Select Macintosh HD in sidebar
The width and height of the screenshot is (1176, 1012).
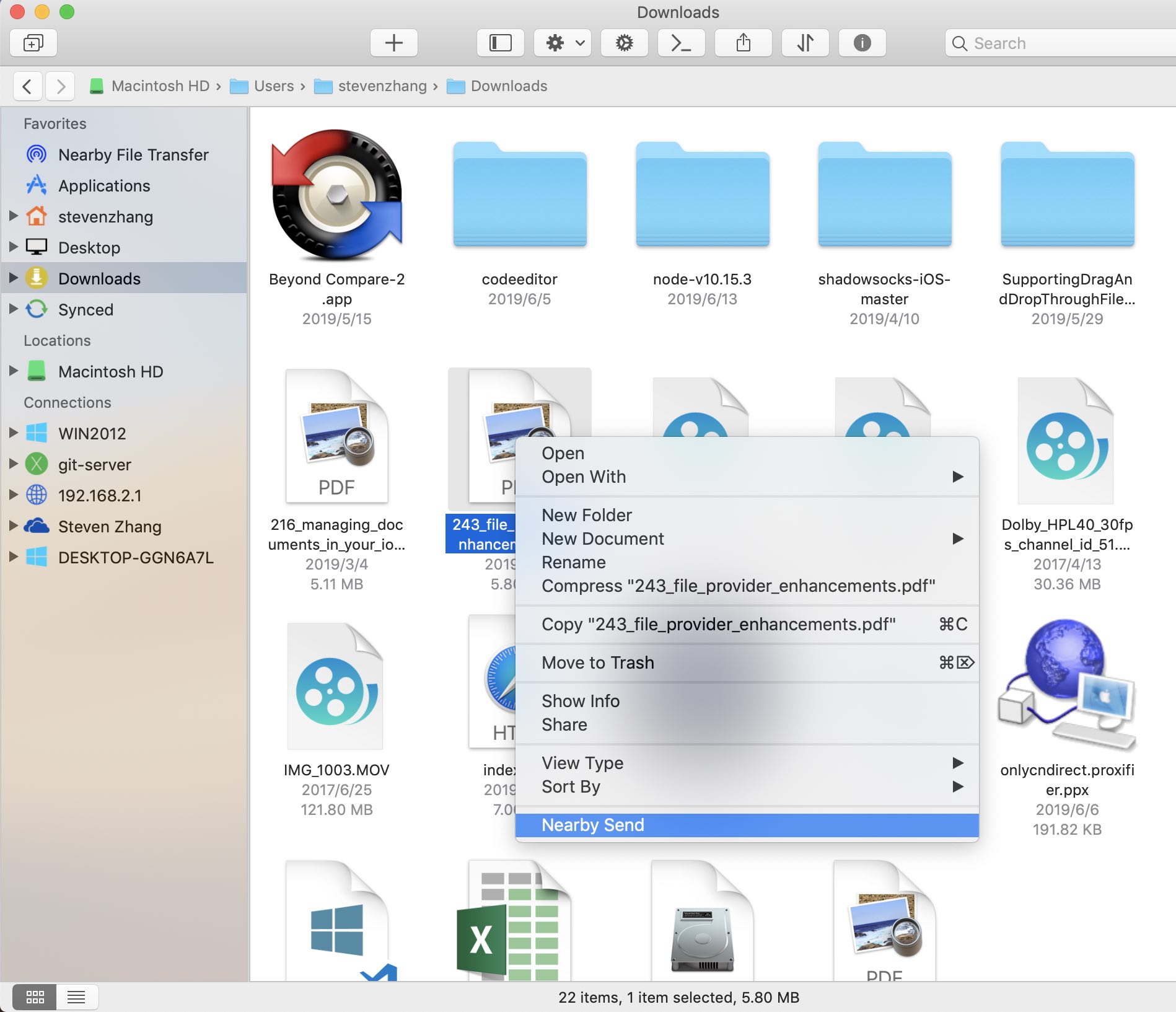pyautogui.click(x=124, y=371)
